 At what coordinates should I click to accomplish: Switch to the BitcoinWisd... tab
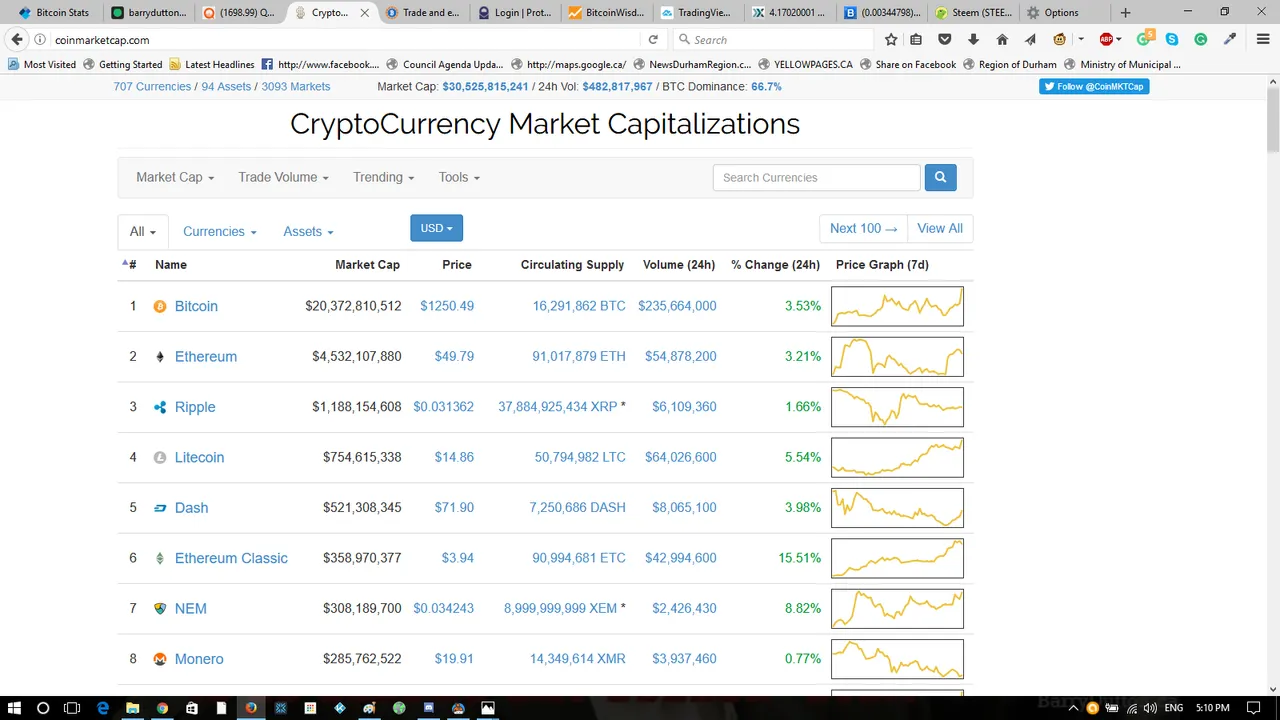606,13
